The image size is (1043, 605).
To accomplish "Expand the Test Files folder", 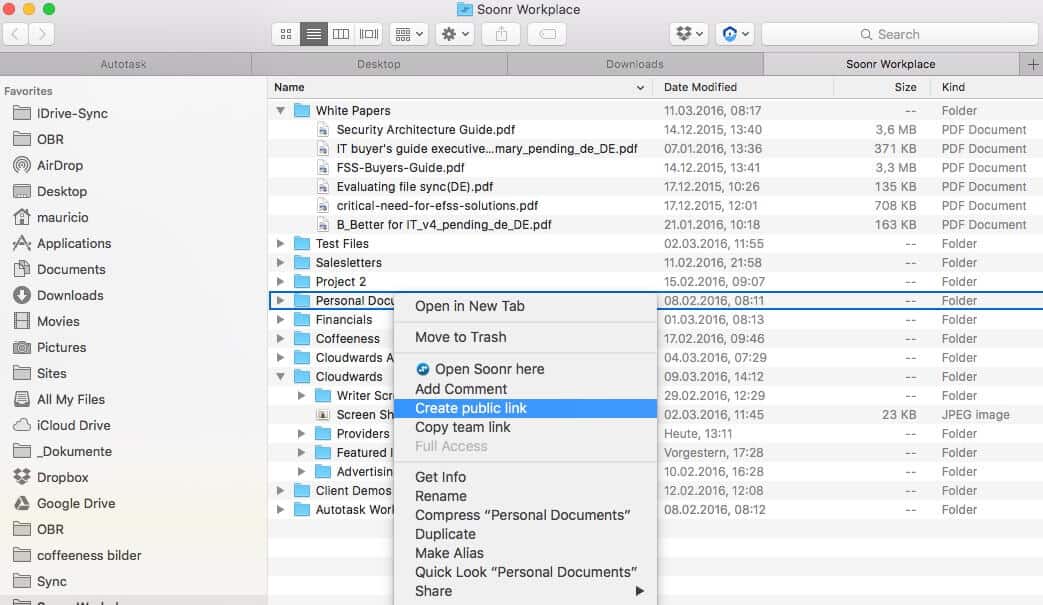I will point(281,243).
